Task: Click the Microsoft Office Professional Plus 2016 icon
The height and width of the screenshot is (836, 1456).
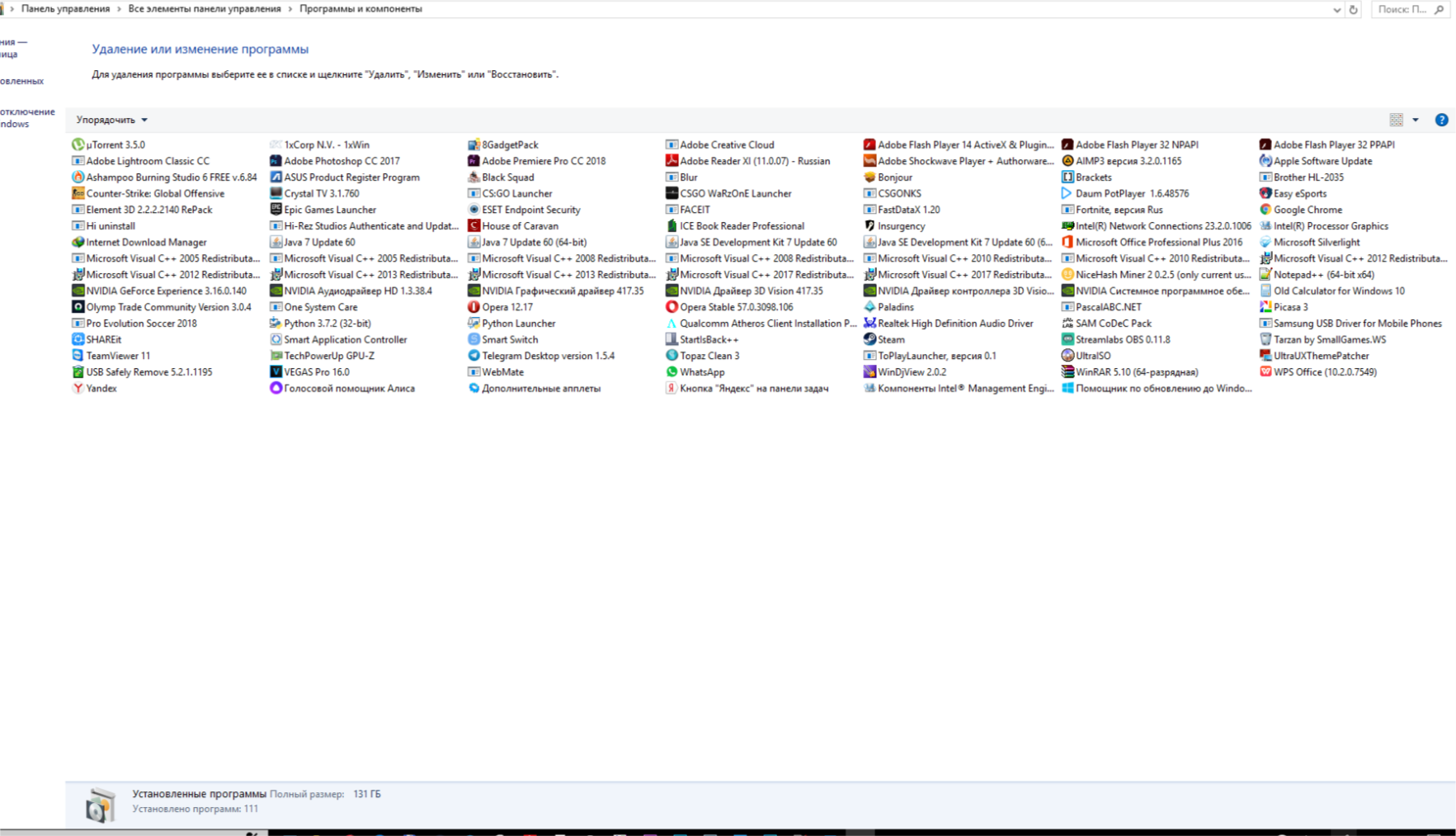Action: (x=1067, y=242)
